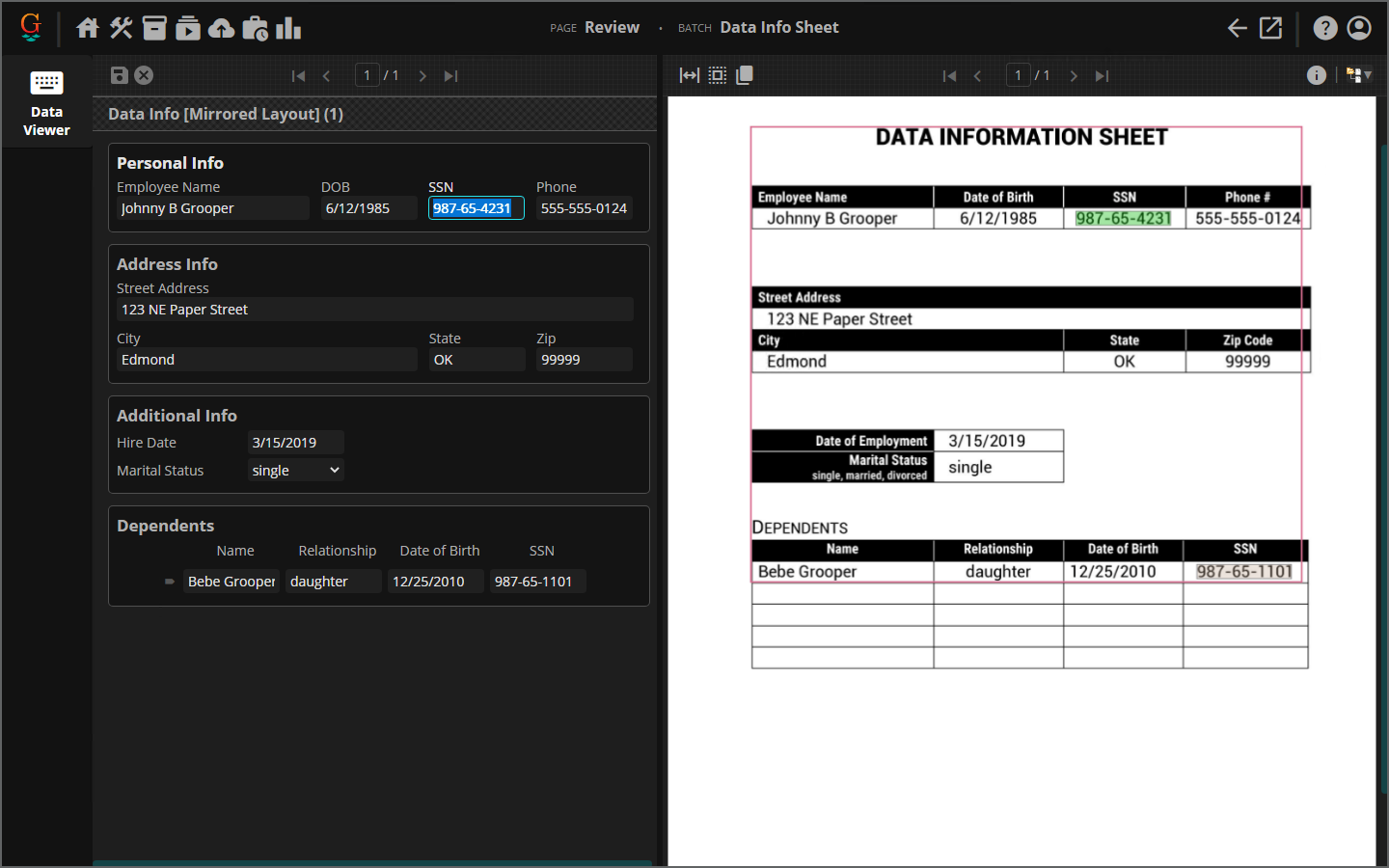Jump to last page in data panel
This screenshot has width=1389, height=868.
pyautogui.click(x=450, y=76)
